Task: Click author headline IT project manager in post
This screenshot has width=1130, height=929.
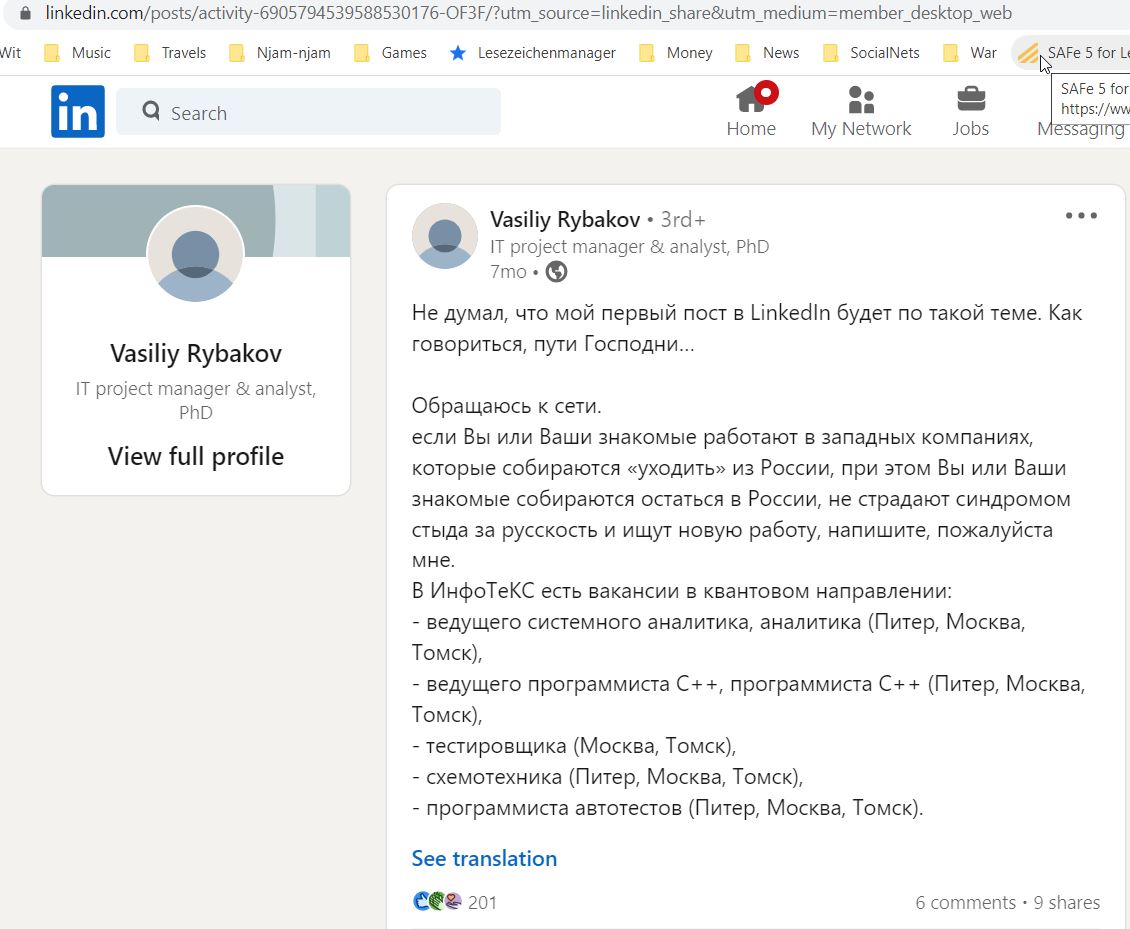Action: (629, 246)
